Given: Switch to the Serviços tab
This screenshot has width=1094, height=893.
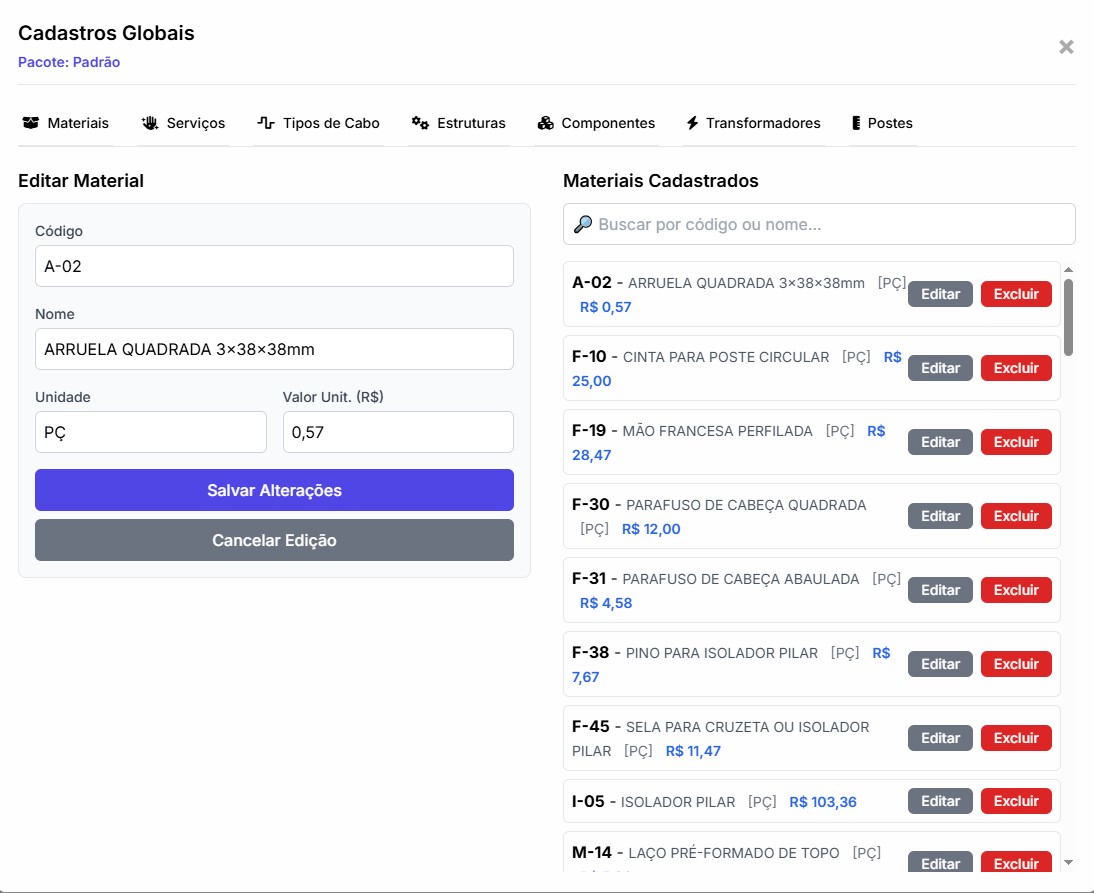Looking at the screenshot, I should [183, 122].
